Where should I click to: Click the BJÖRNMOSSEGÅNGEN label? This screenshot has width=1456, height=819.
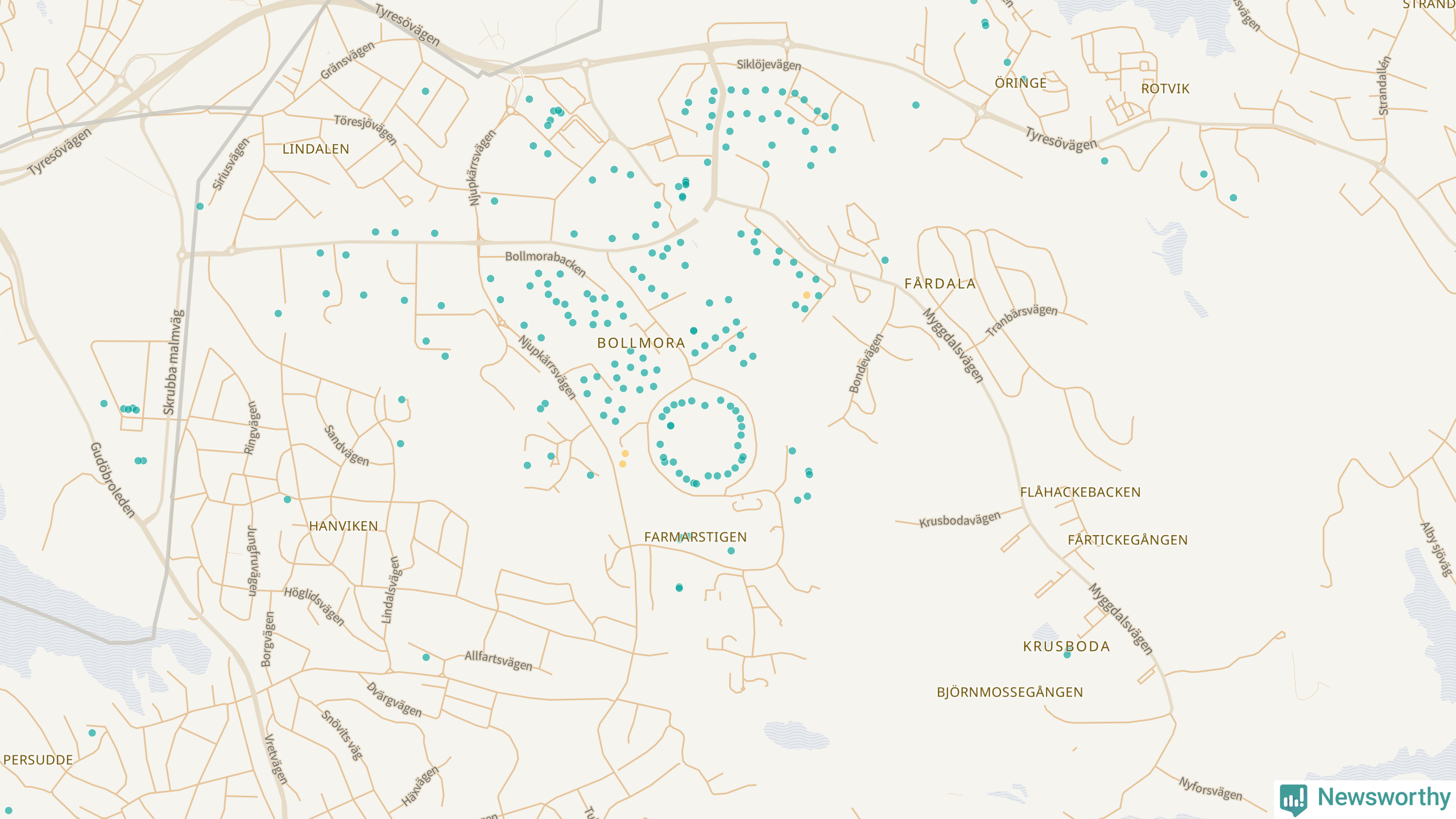[1010, 692]
